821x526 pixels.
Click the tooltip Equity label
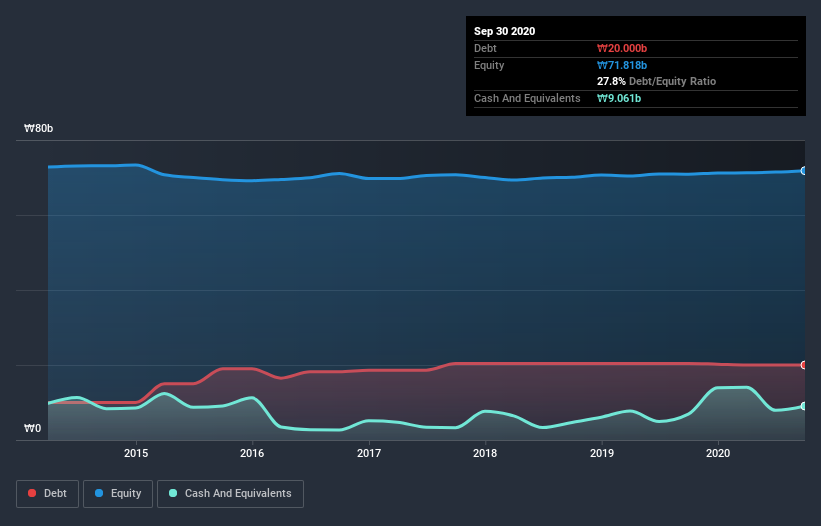[489, 65]
